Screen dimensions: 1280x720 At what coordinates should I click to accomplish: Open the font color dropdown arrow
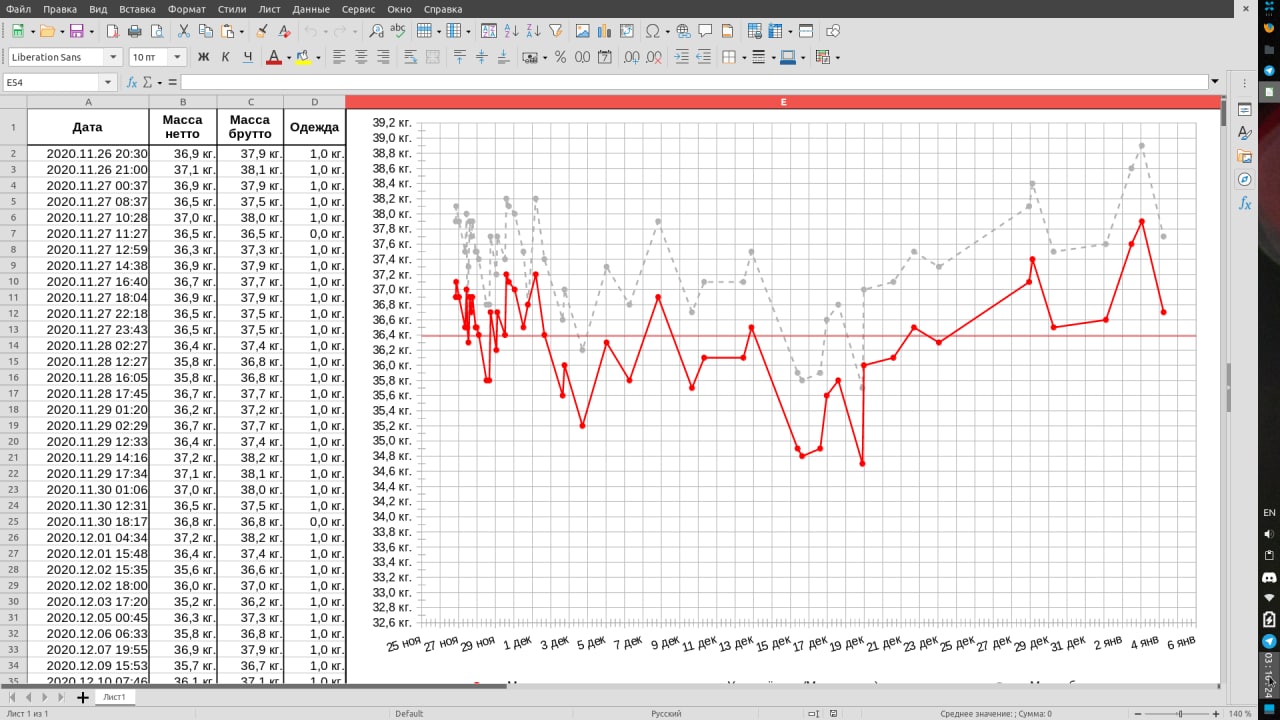point(288,57)
